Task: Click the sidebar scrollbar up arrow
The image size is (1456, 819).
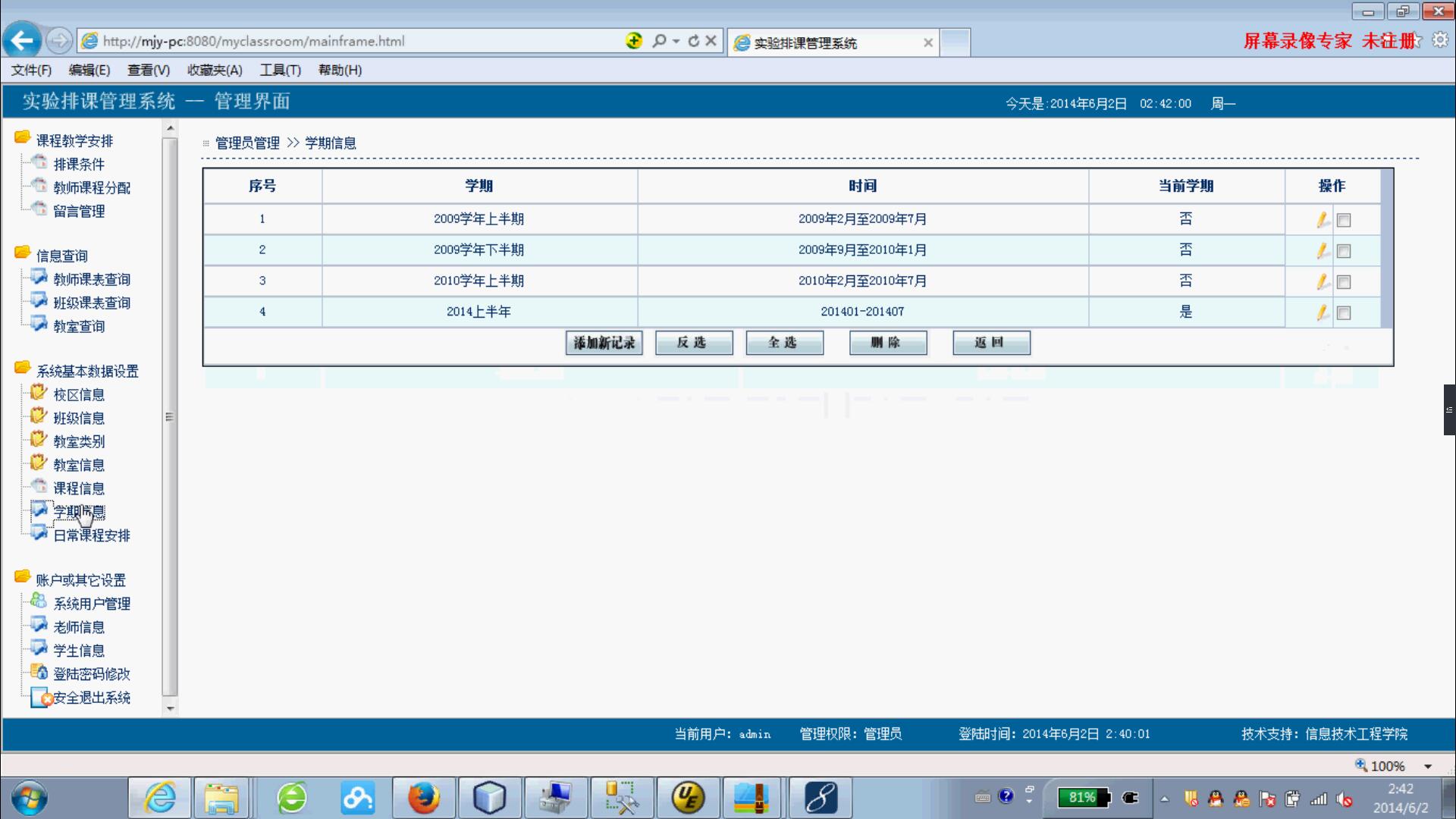Action: 170,128
